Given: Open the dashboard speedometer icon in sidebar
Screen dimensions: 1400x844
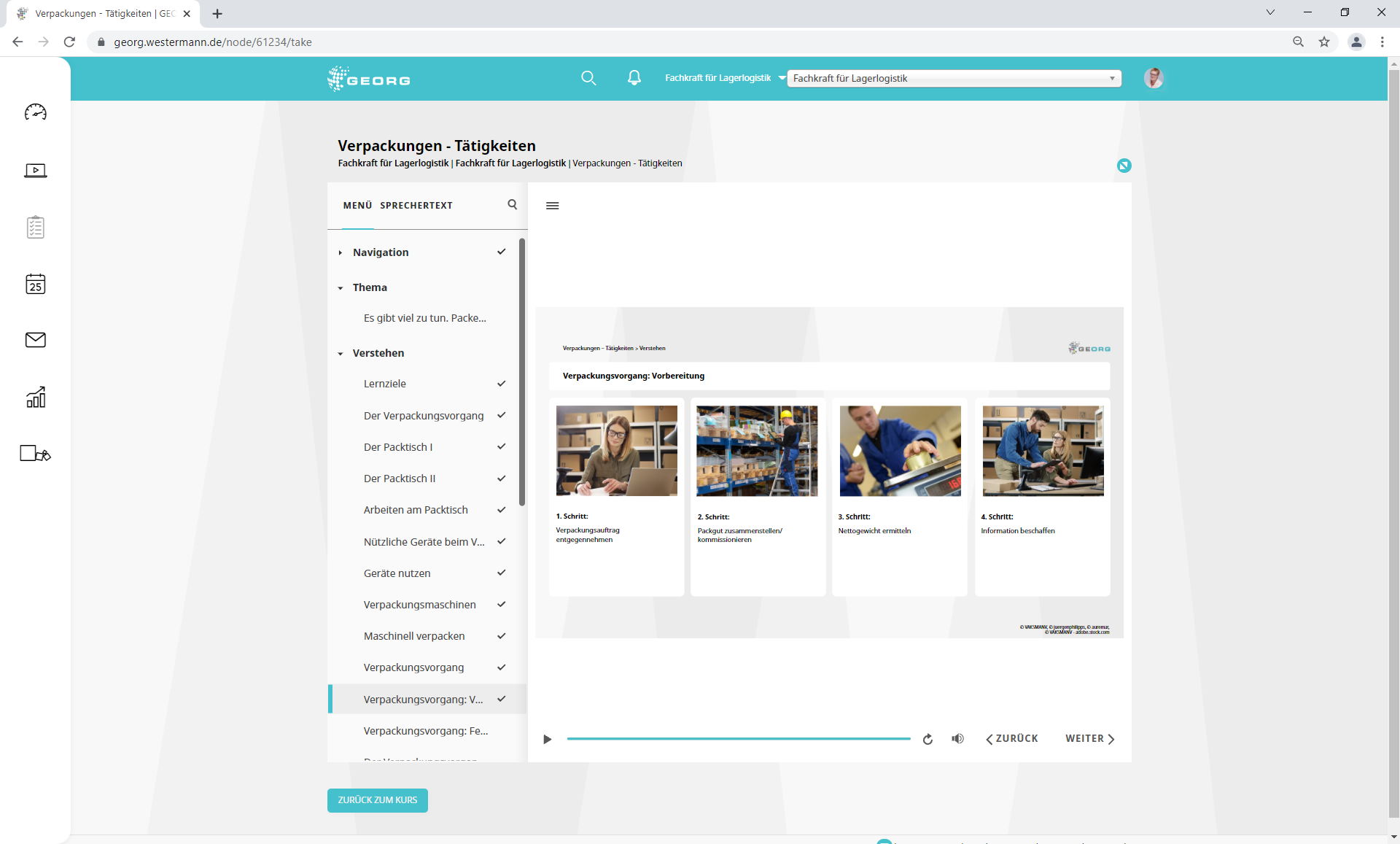Looking at the screenshot, I should point(35,112).
